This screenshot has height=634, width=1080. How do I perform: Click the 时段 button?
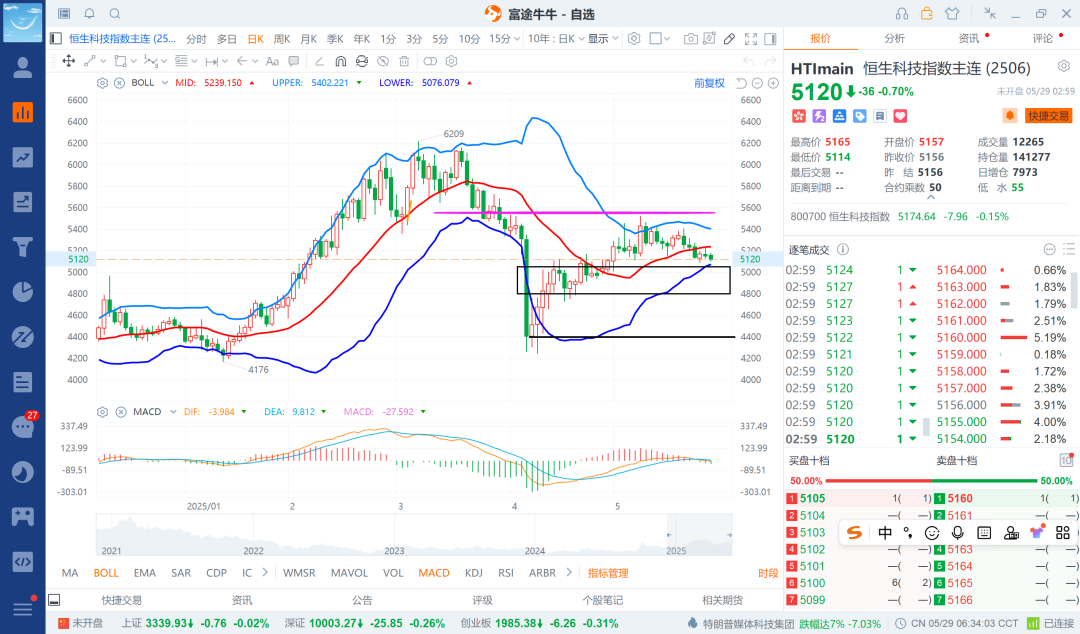pos(768,573)
